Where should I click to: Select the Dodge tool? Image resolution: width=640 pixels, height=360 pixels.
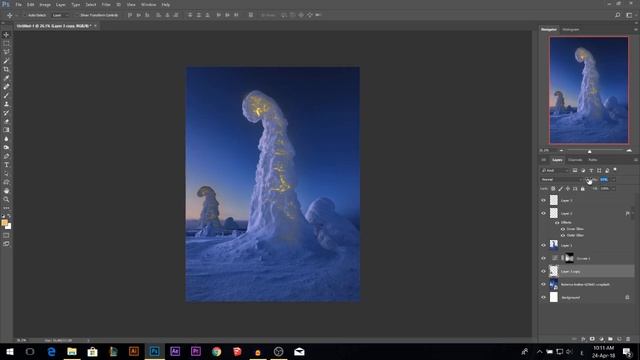coord(6,147)
